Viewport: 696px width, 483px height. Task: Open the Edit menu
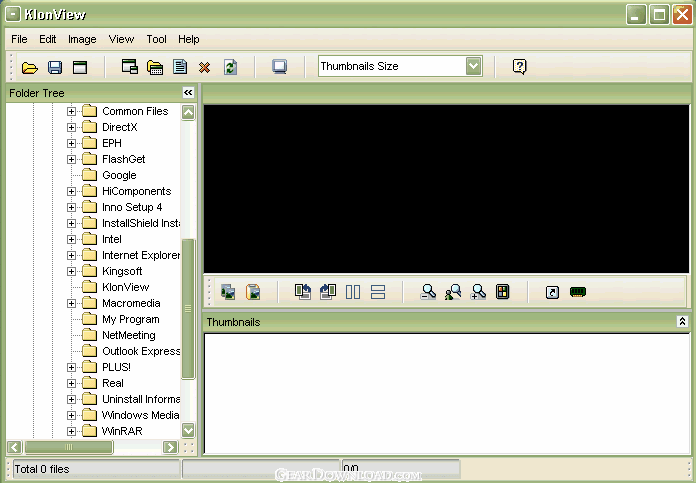pyautogui.click(x=47, y=39)
